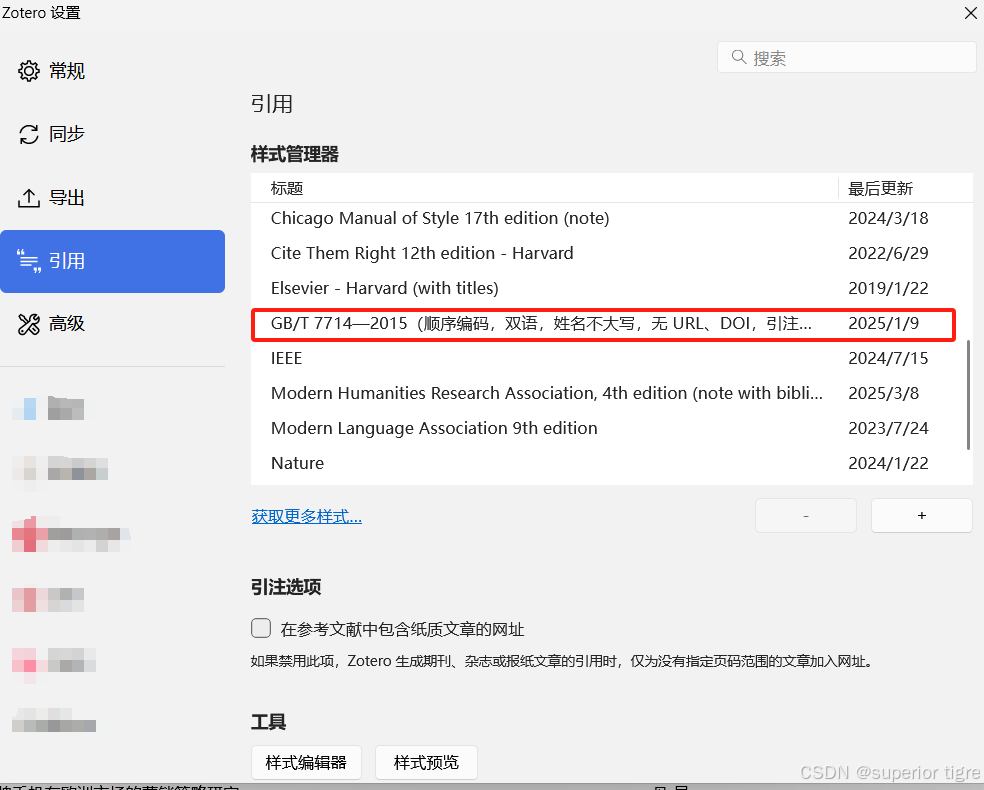Click the plus button to add style
Screen dimensions: 984x790
922,516
